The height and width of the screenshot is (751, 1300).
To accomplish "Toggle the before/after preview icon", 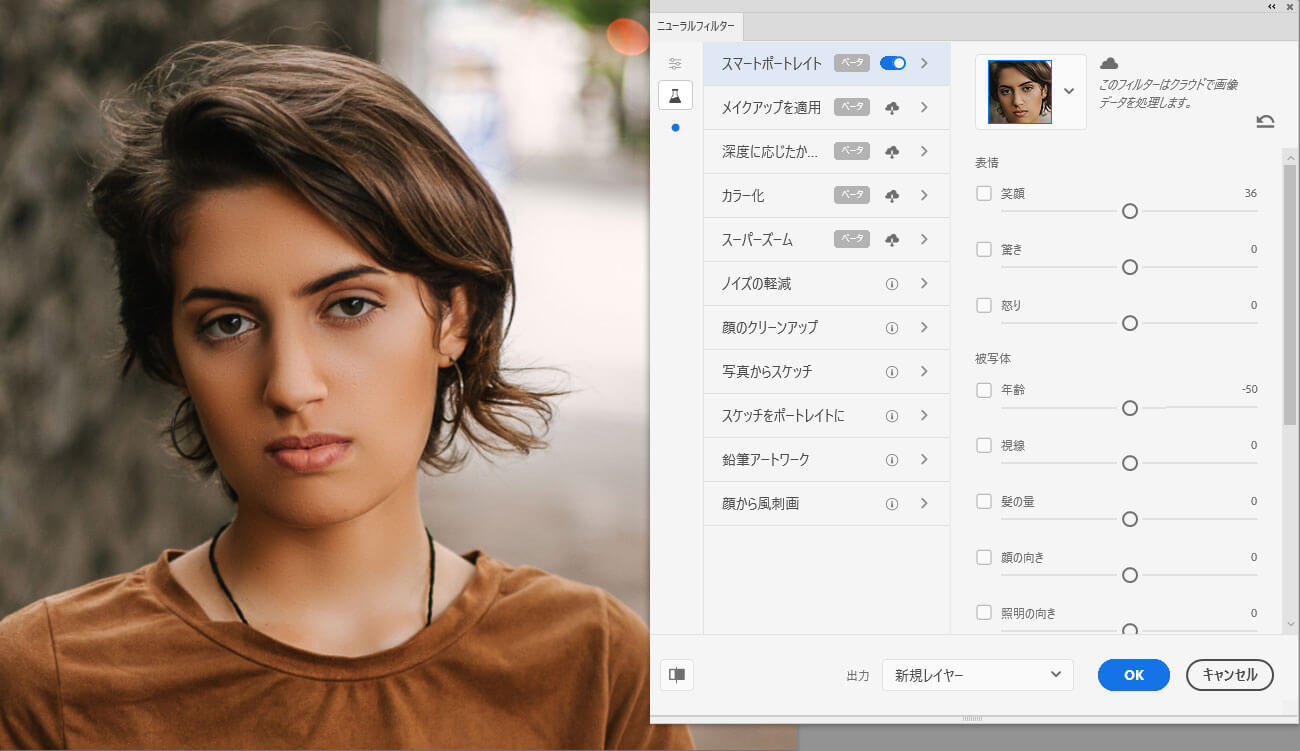I will click(677, 675).
